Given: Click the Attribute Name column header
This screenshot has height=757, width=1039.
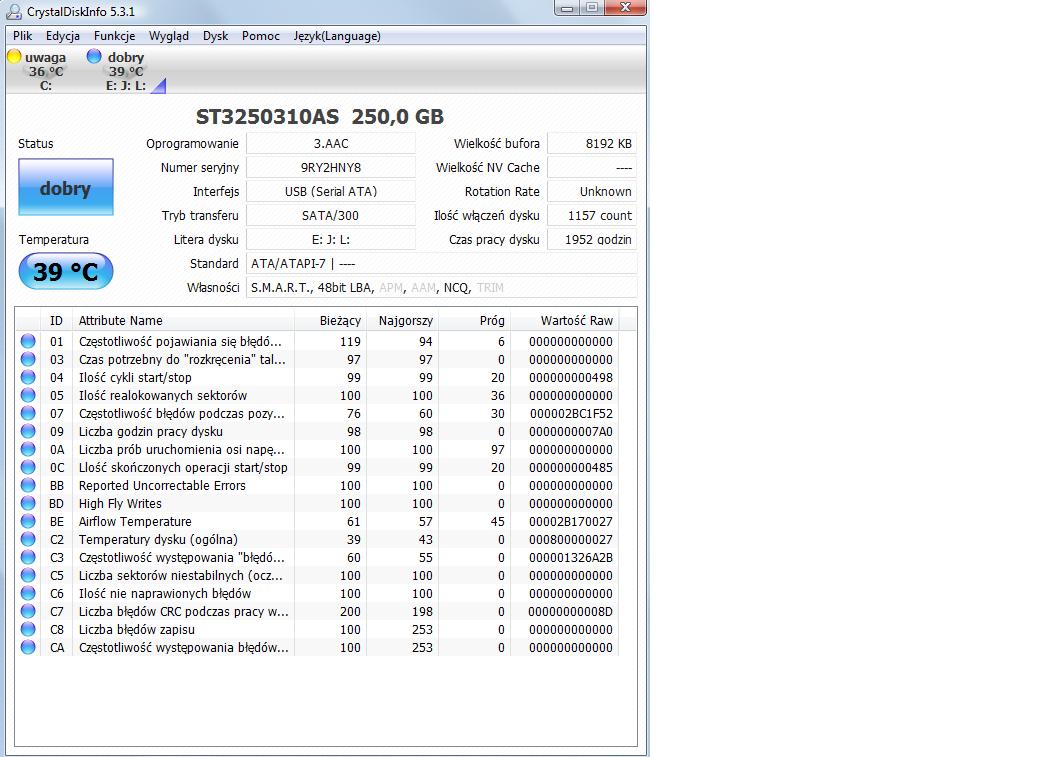Looking at the screenshot, I should tap(183, 321).
